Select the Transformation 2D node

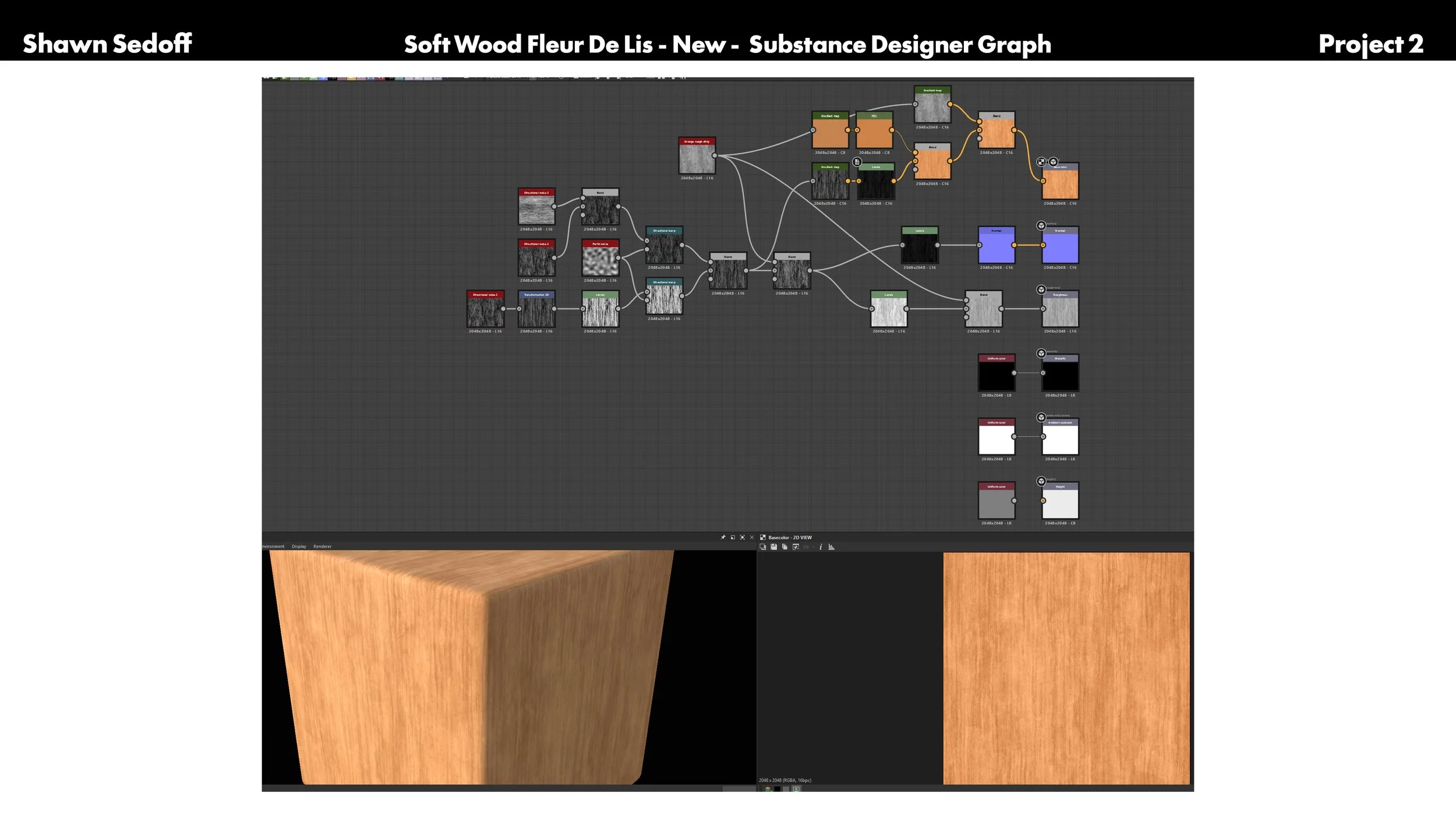(536, 309)
